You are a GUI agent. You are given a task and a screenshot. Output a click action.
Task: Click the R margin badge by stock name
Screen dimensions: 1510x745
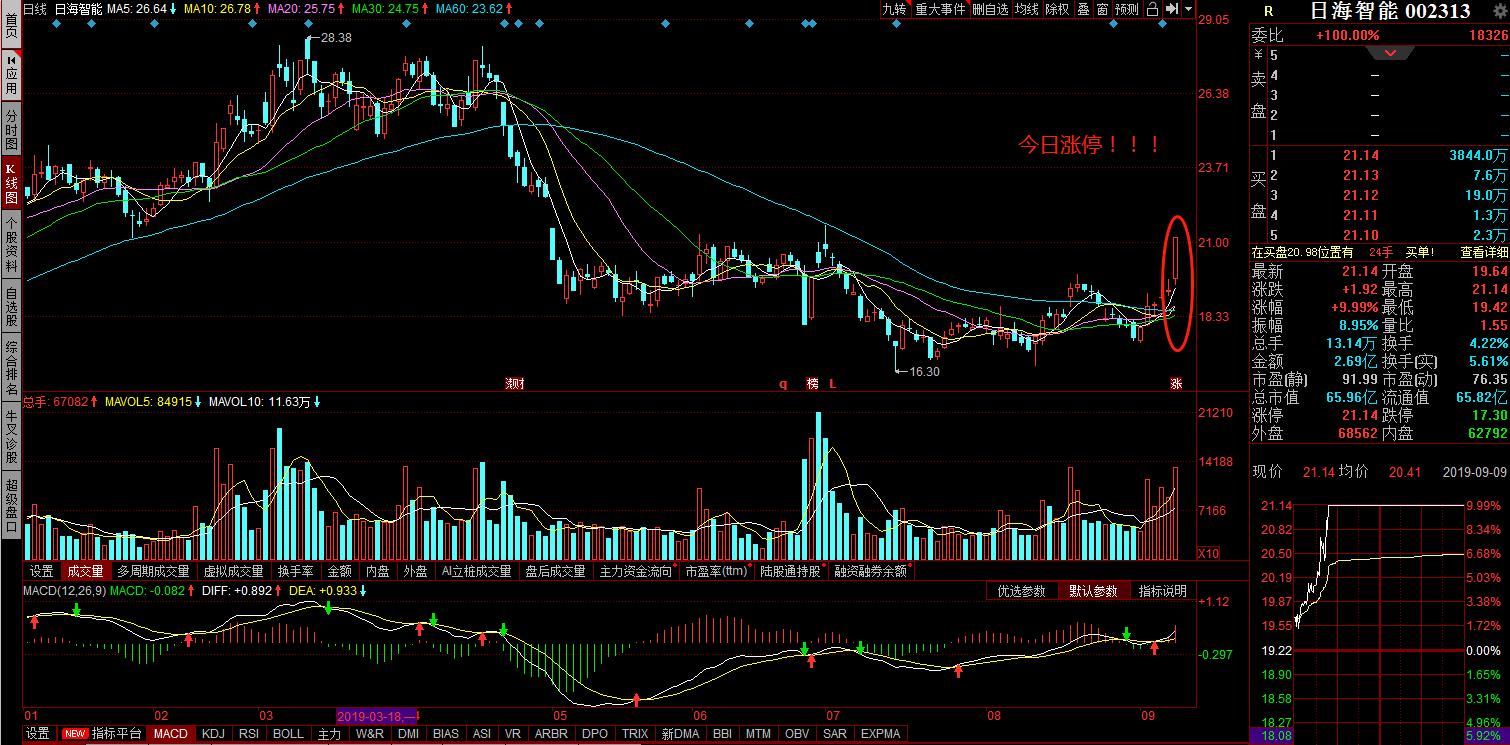pos(1268,11)
